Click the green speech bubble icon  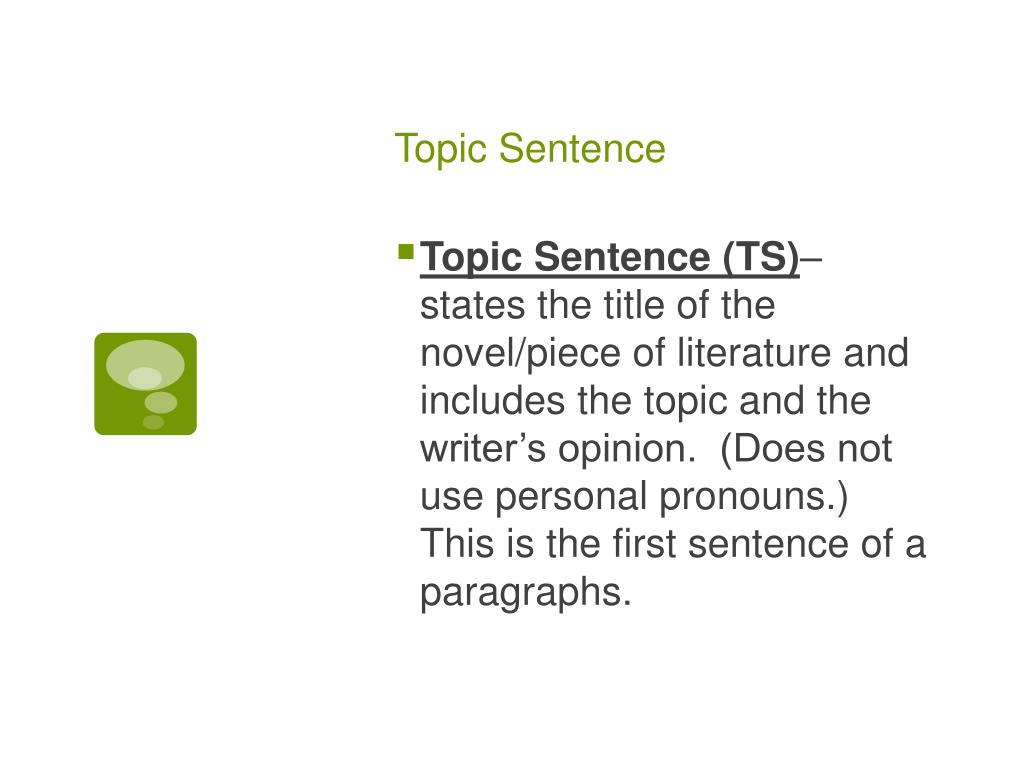tap(145, 384)
